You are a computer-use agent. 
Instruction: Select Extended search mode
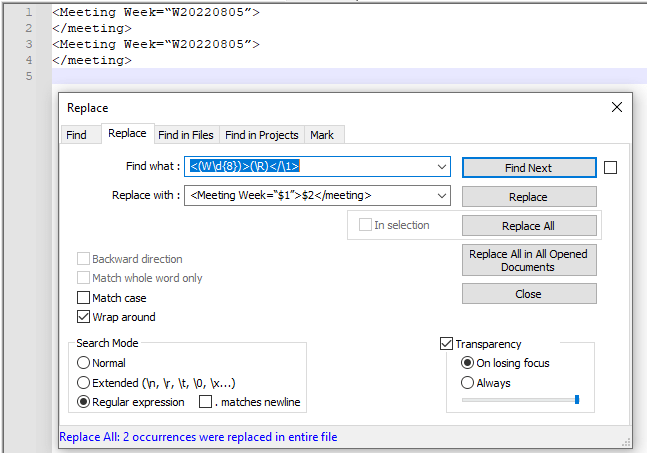[x=83, y=382]
